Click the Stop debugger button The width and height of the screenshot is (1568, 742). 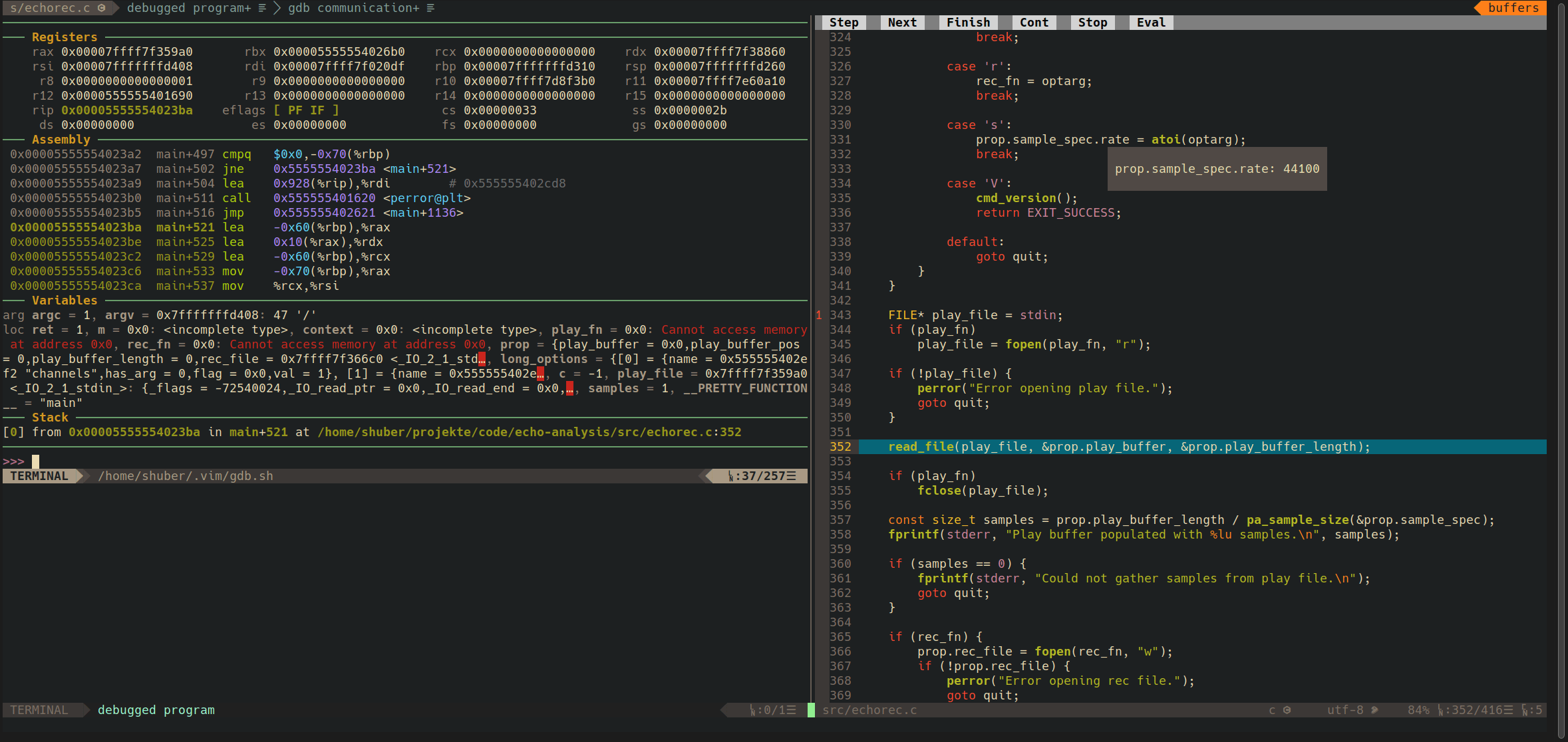pyautogui.click(x=1092, y=23)
